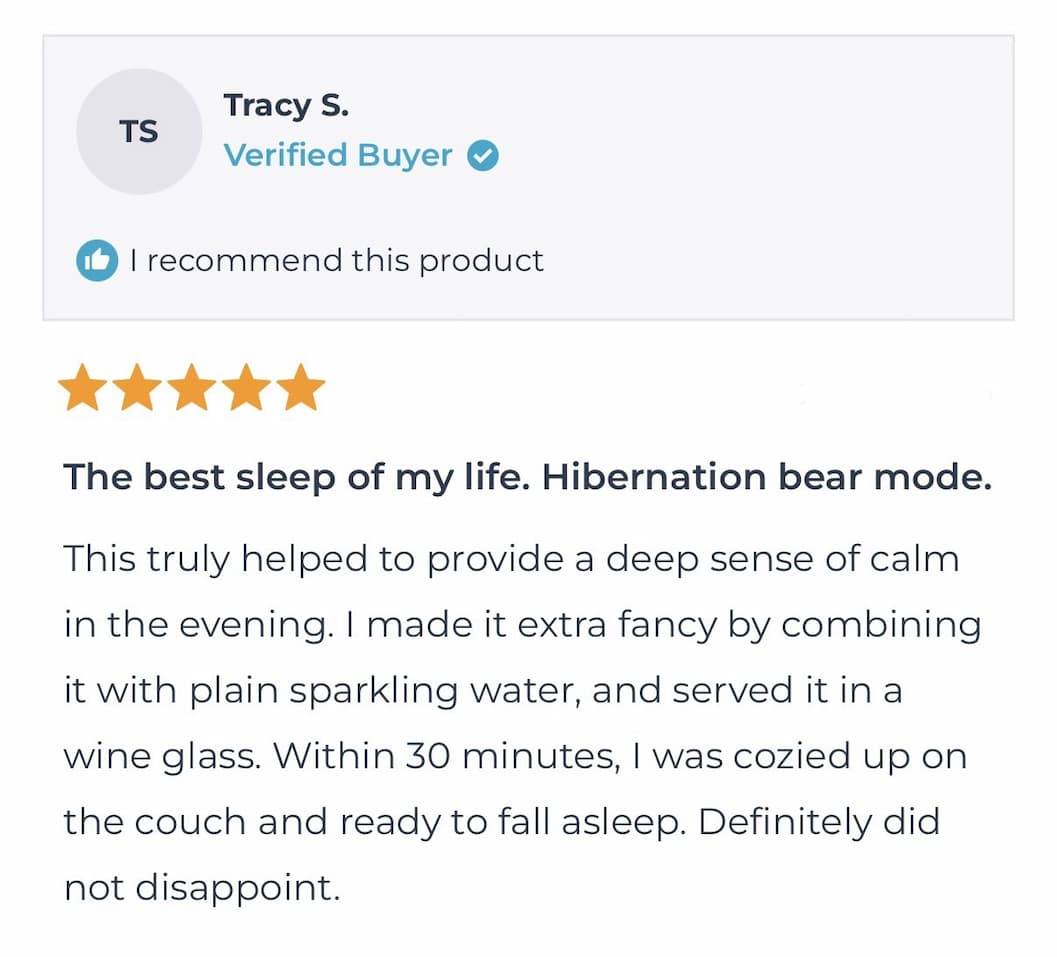Click the 'TS' initials in avatar
The image size is (1057, 957).
point(139,132)
